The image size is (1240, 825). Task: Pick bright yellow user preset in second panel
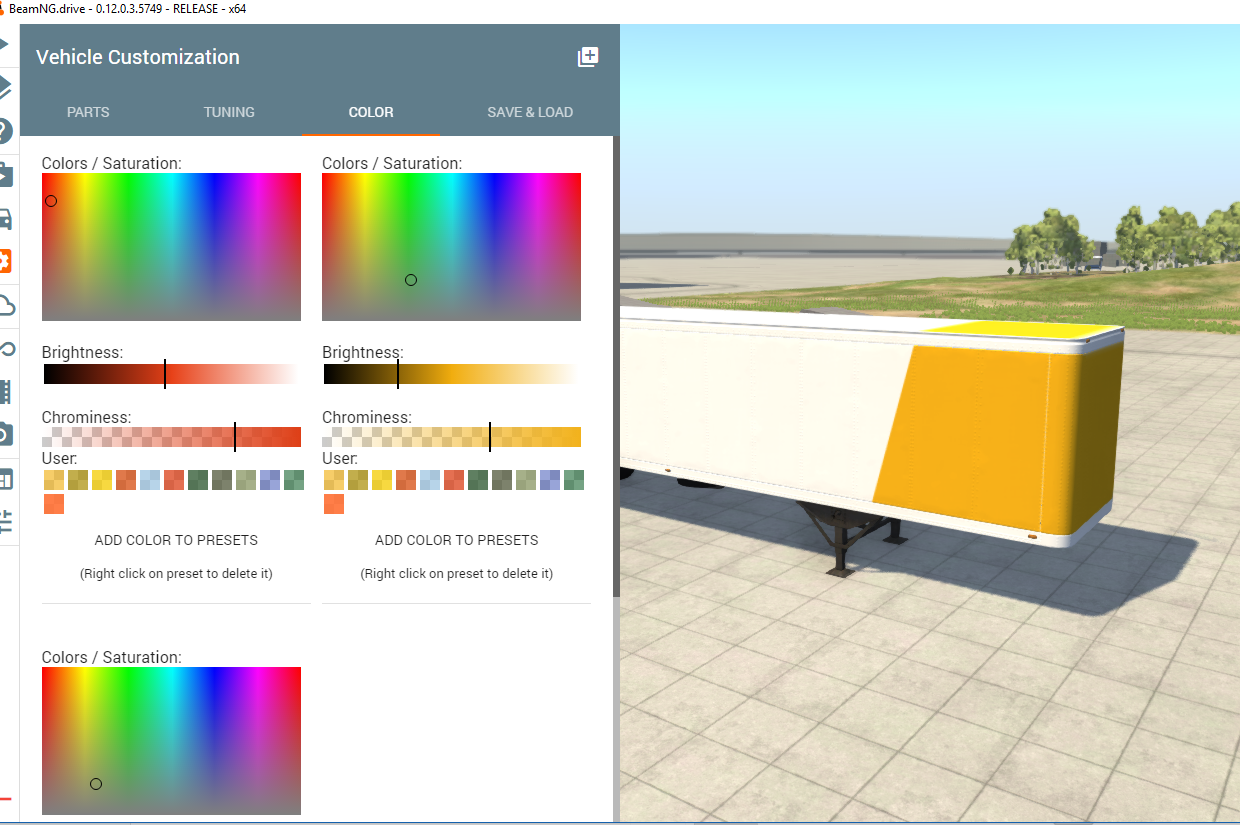pos(382,480)
